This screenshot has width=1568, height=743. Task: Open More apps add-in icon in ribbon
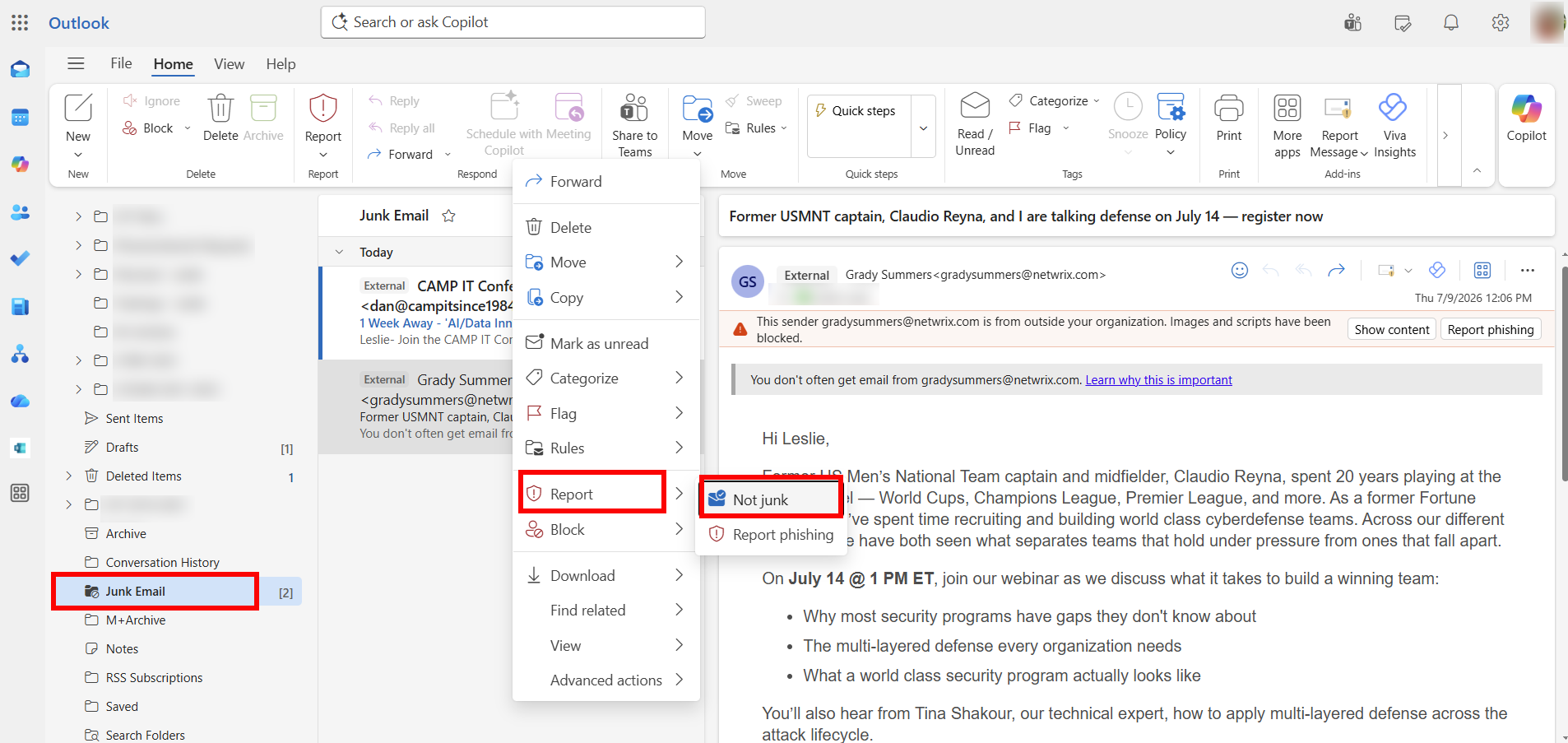pos(1287,108)
